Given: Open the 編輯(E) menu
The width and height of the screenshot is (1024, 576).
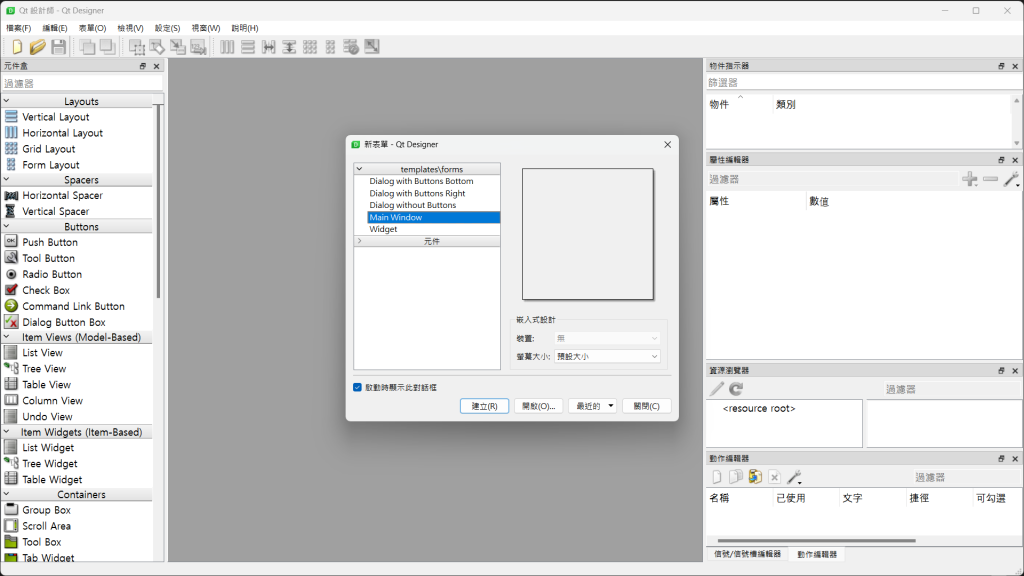Looking at the screenshot, I should pyautogui.click(x=55, y=28).
